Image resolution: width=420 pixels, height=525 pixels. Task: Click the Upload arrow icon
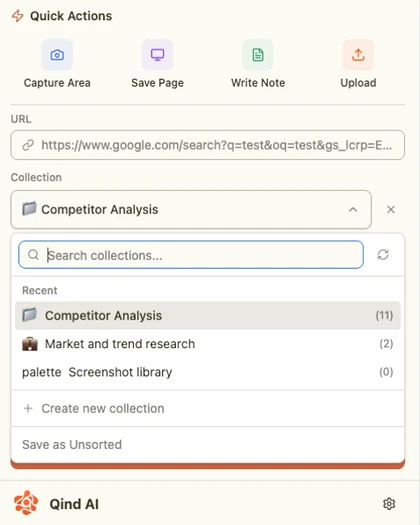click(358, 55)
